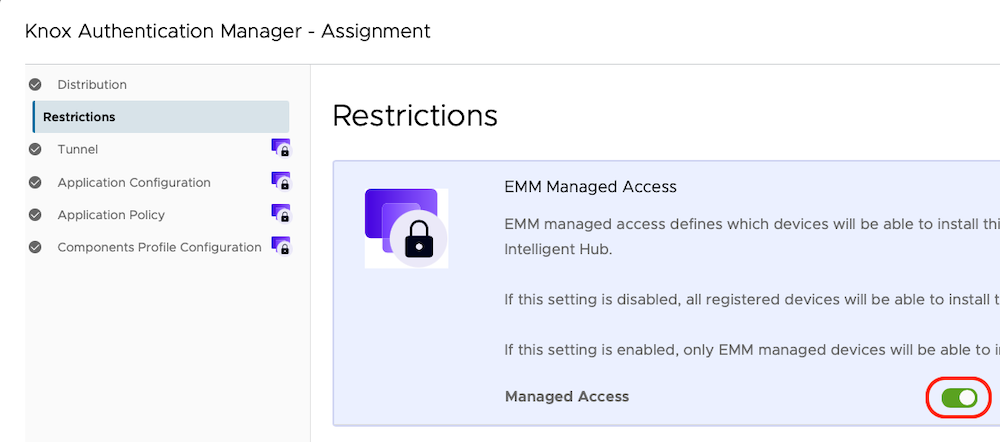Viewport: 1000px width, 442px height.
Task: Click the Managed Access label text
Action: pyautogui.click(x=567, y=397)
